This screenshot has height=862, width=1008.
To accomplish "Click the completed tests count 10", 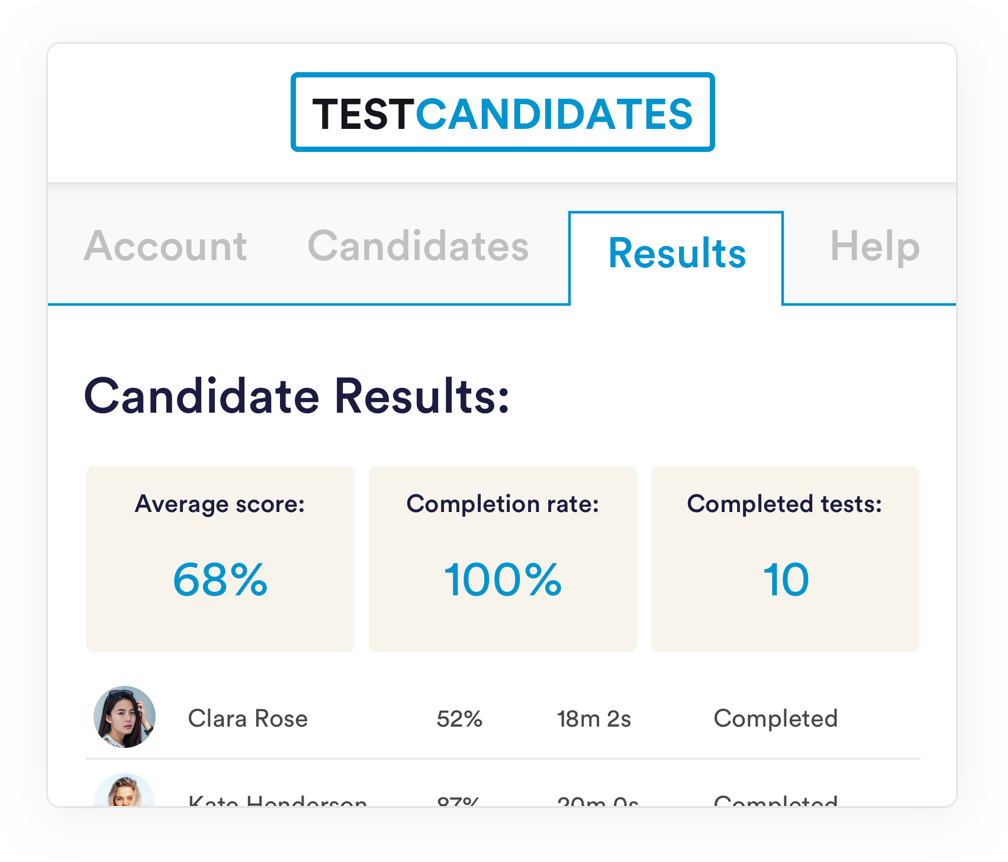I will tap(786, 579).
